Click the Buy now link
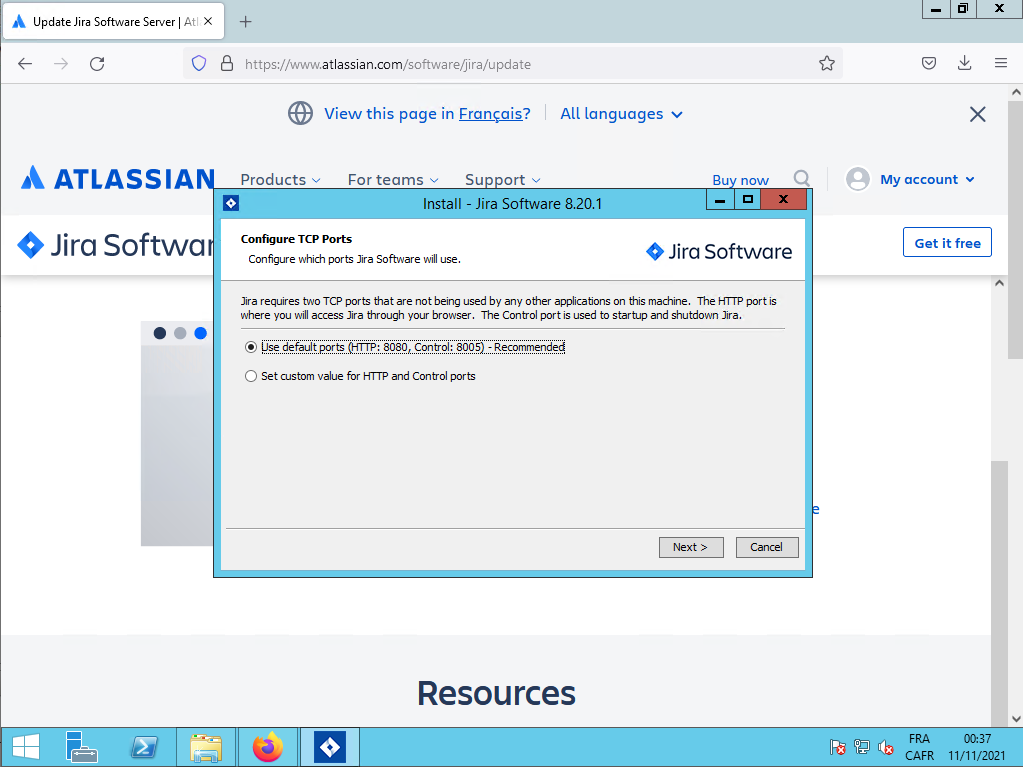The image size is (1023, 767). (741, 180)
